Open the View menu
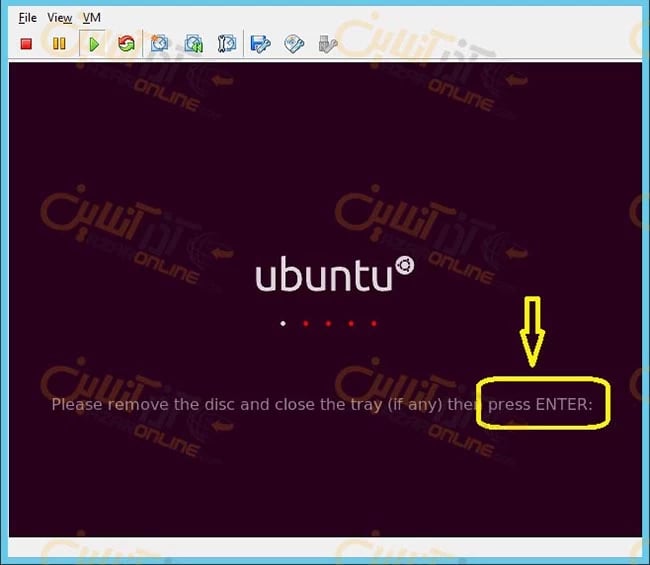 (x=60, y=18)
